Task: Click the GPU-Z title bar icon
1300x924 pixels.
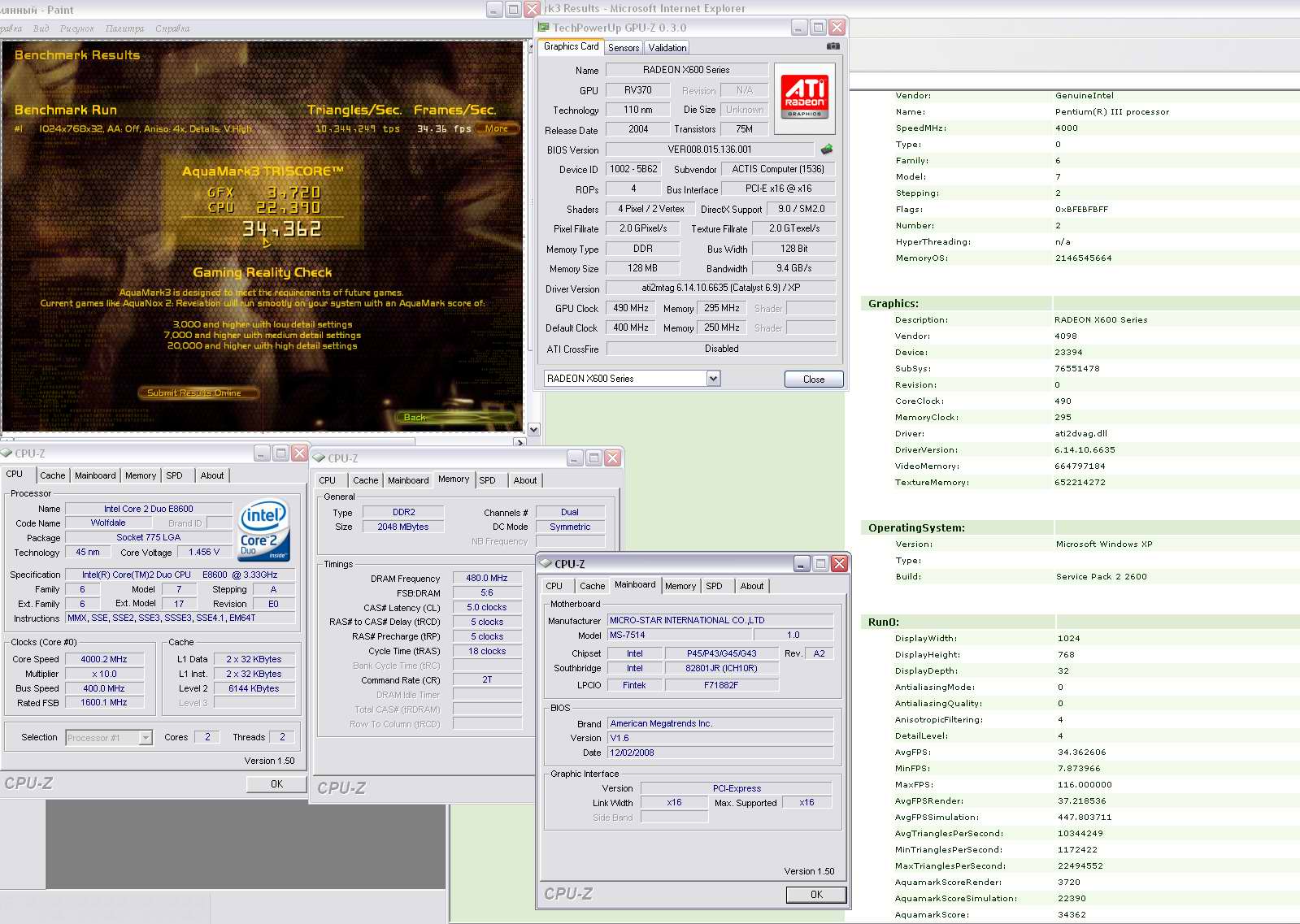Action: (x=543, y=28)
